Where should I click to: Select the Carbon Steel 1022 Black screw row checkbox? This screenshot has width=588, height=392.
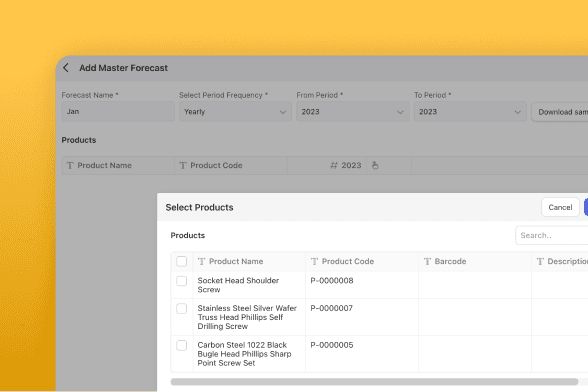click(182, 345)
